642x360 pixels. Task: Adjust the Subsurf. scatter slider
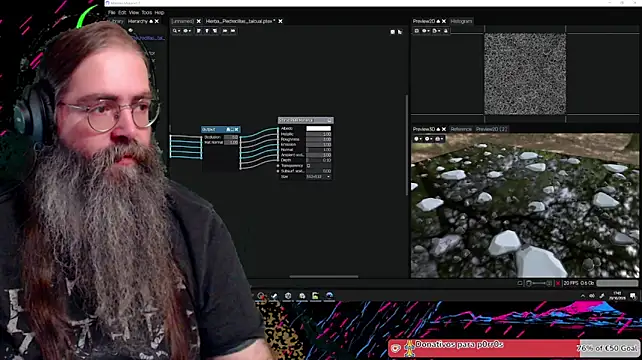319,171
